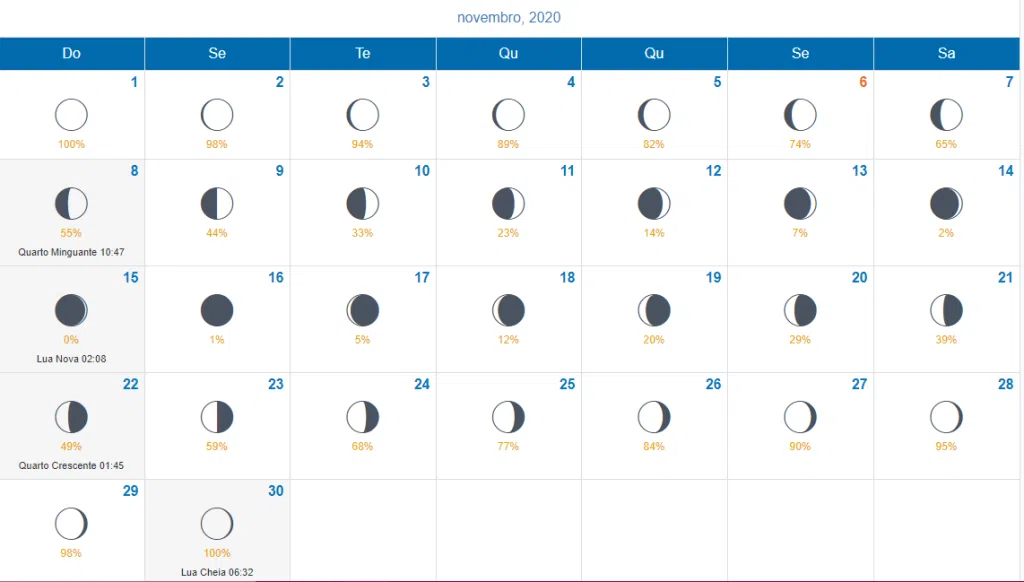This screenshot has width=1024, height=582.
Task: Select the 'Do' weekday column header
Action: click(71, 53)
